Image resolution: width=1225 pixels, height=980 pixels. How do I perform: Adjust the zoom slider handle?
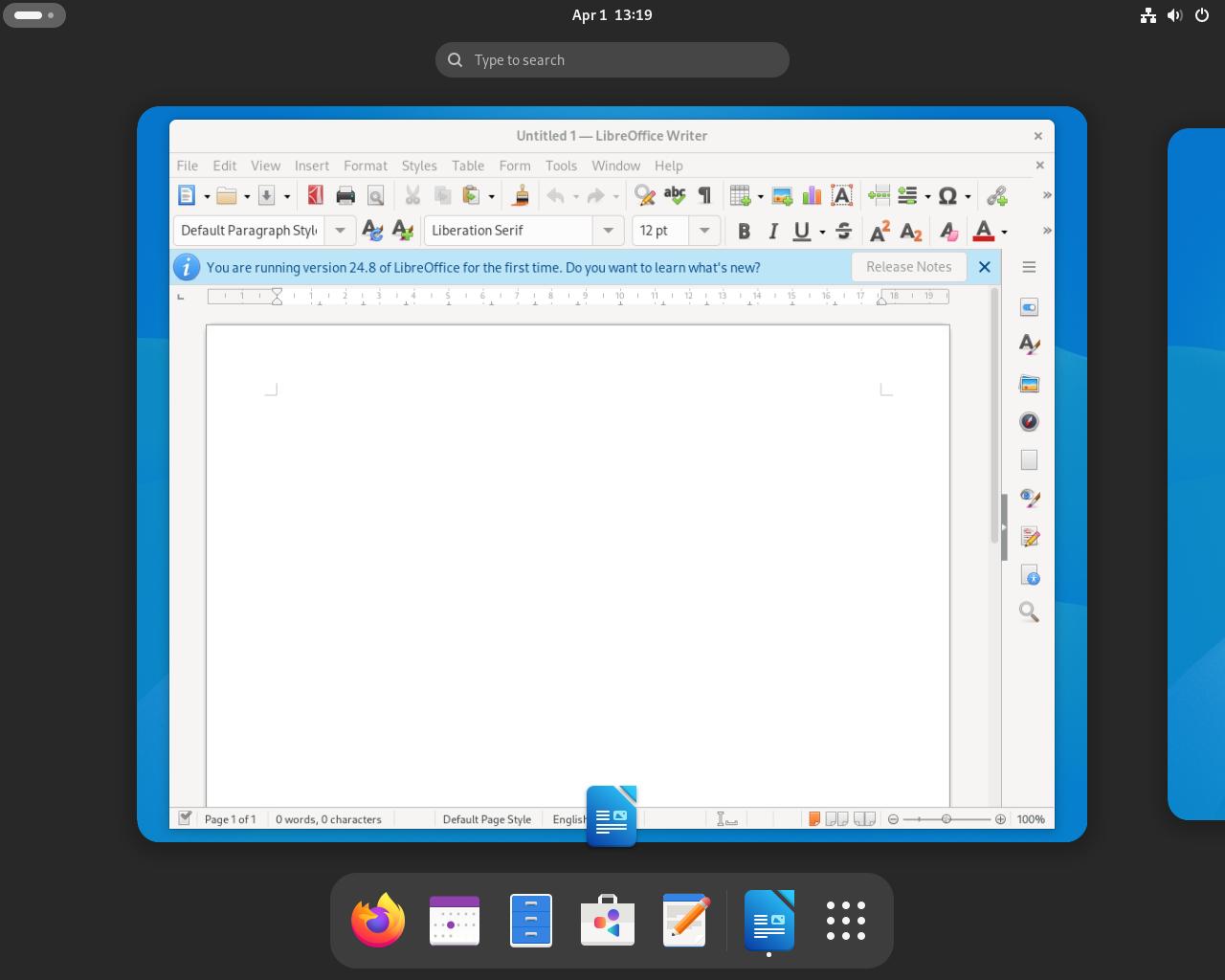pyautogui.click(x=947, y=819)
